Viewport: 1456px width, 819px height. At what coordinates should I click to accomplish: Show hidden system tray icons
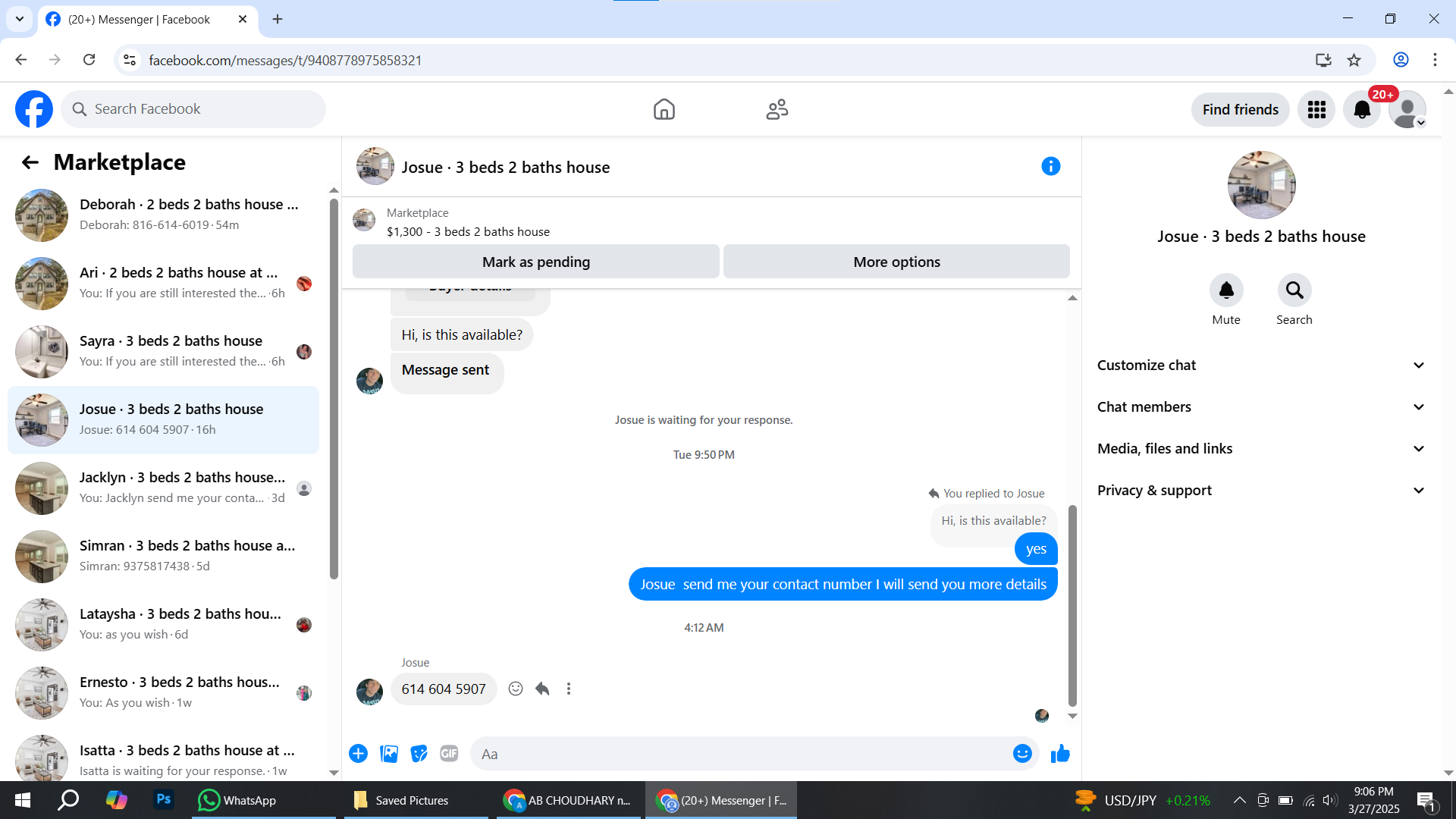pos(1239,800)
